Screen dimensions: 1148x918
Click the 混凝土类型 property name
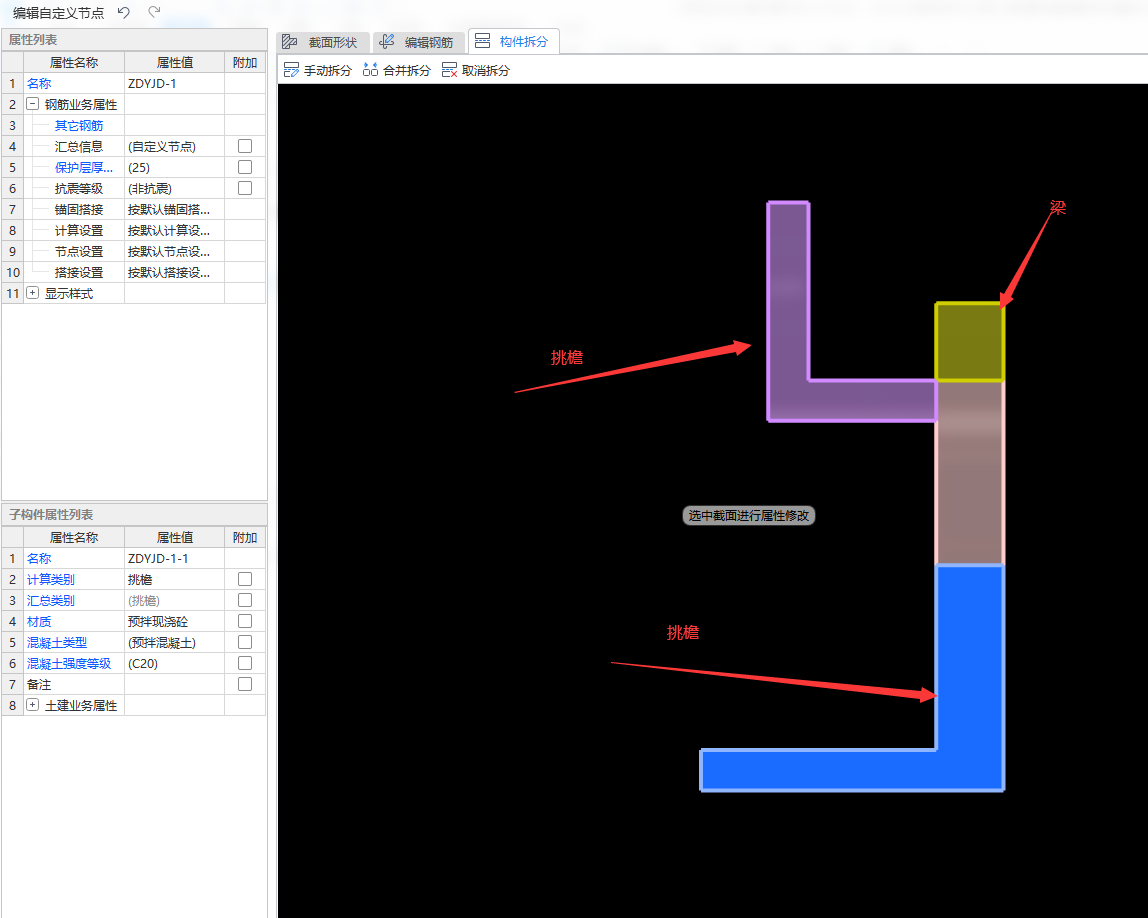click(56, 643)
